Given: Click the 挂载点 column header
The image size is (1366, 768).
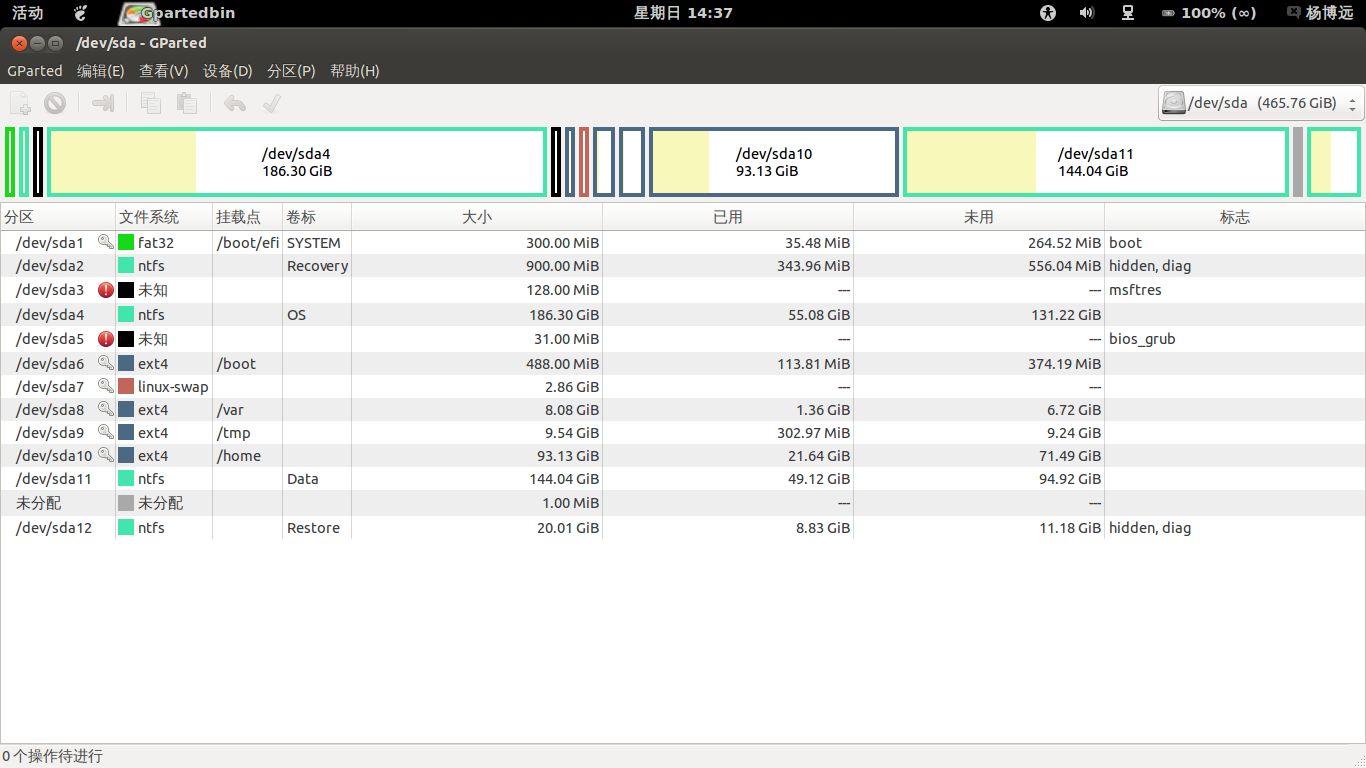Looking at the screenshot, I should tap(248, 217).
